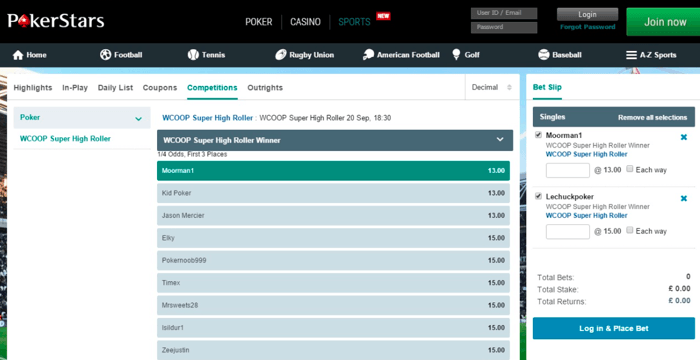Uncheck the Lechuckpoker bet slip checkbox

coord(538,196)
